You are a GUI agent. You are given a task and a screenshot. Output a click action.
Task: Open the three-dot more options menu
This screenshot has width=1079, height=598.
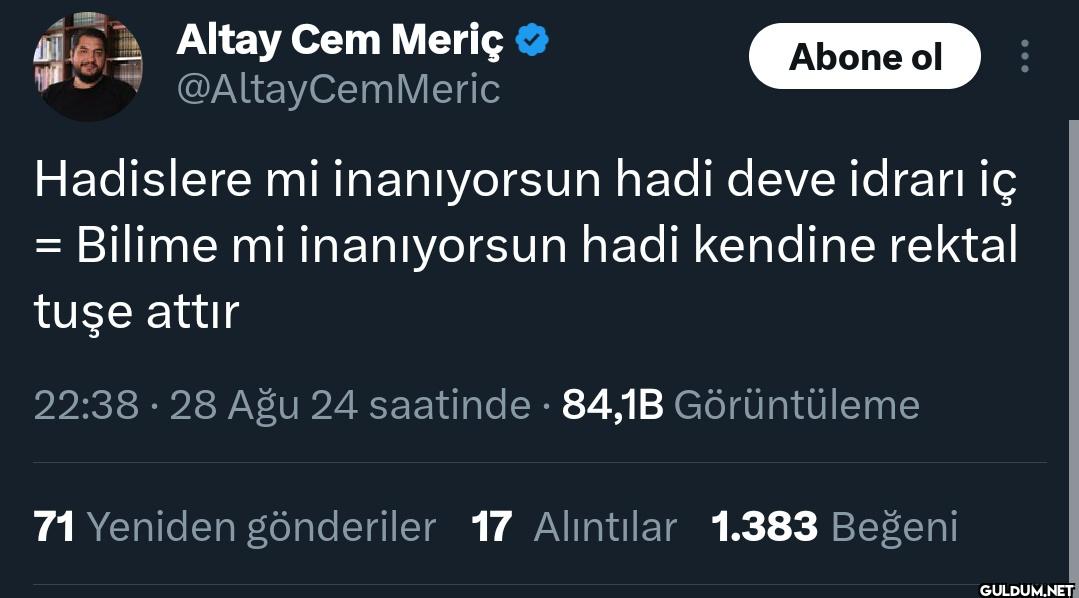coord(1024,57)
